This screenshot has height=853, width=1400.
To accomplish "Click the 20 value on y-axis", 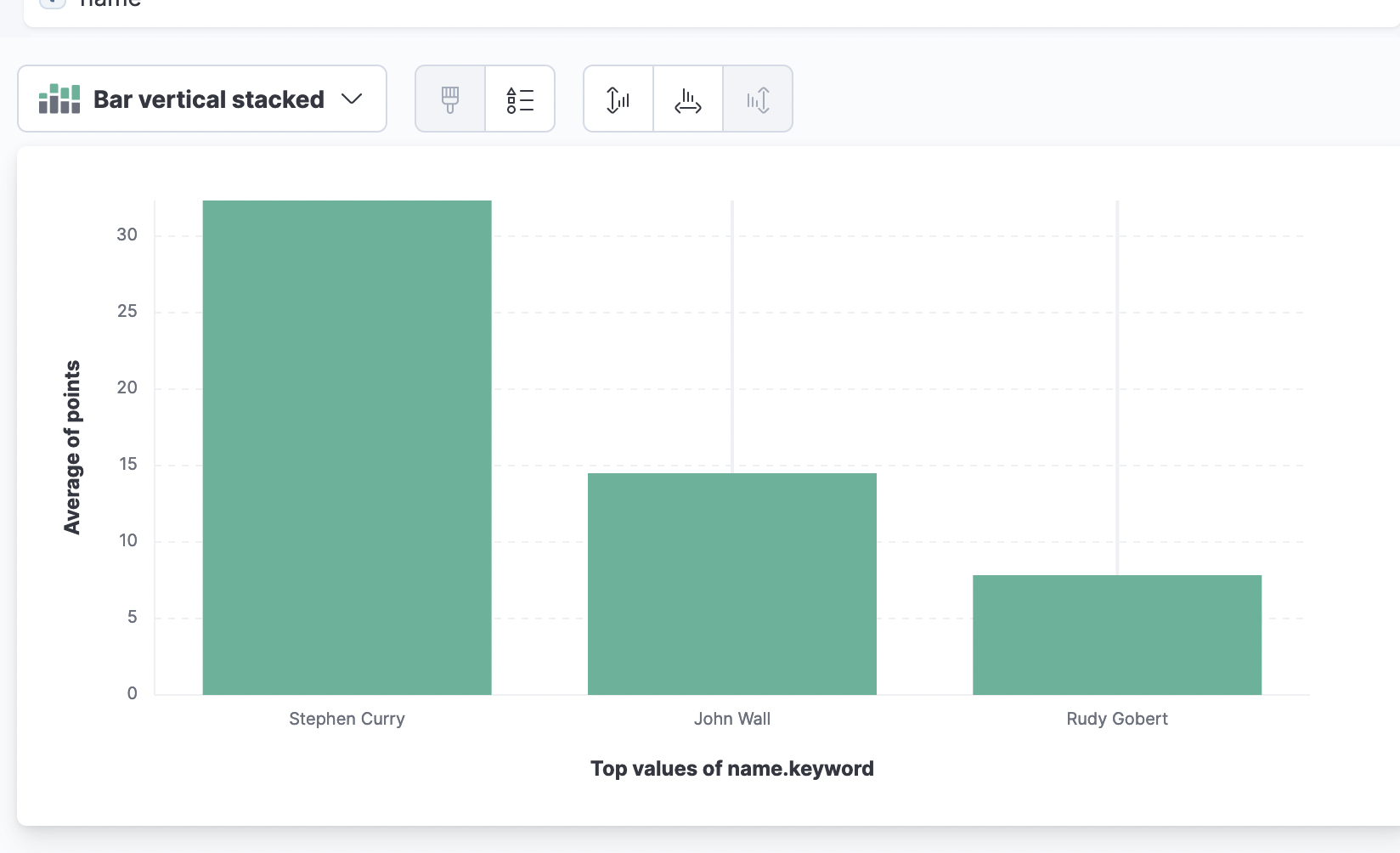I will pos(127,387).
